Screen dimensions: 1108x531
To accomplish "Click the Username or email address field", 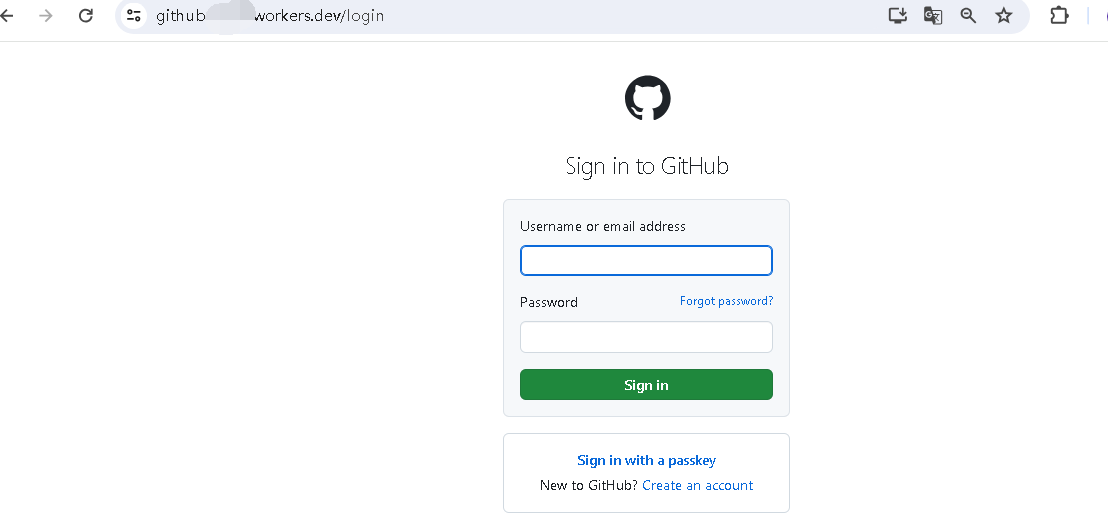I will point(646,260).
